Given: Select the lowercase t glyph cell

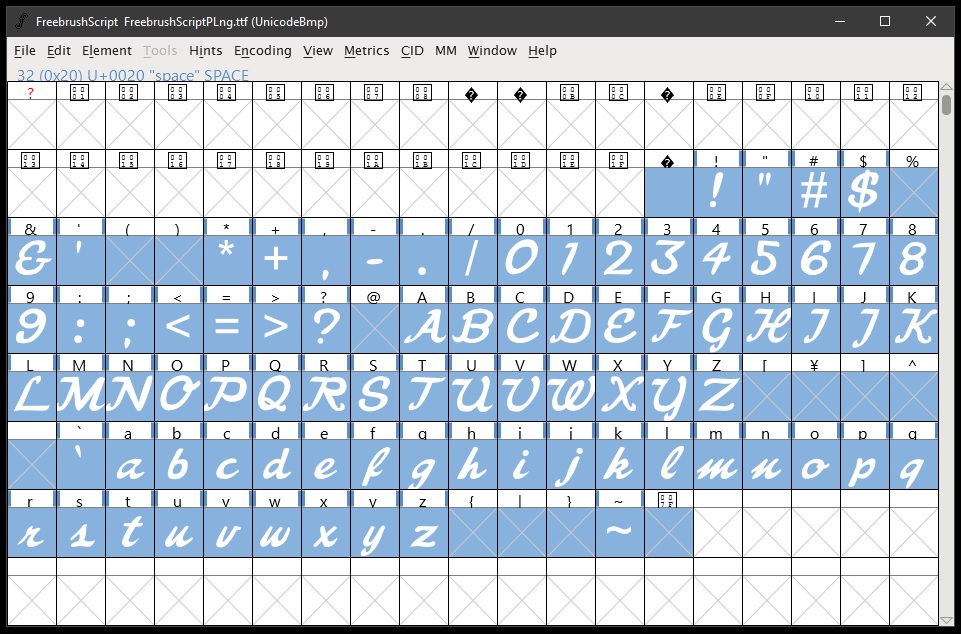Looking at the screenshot, I should 129,533.
